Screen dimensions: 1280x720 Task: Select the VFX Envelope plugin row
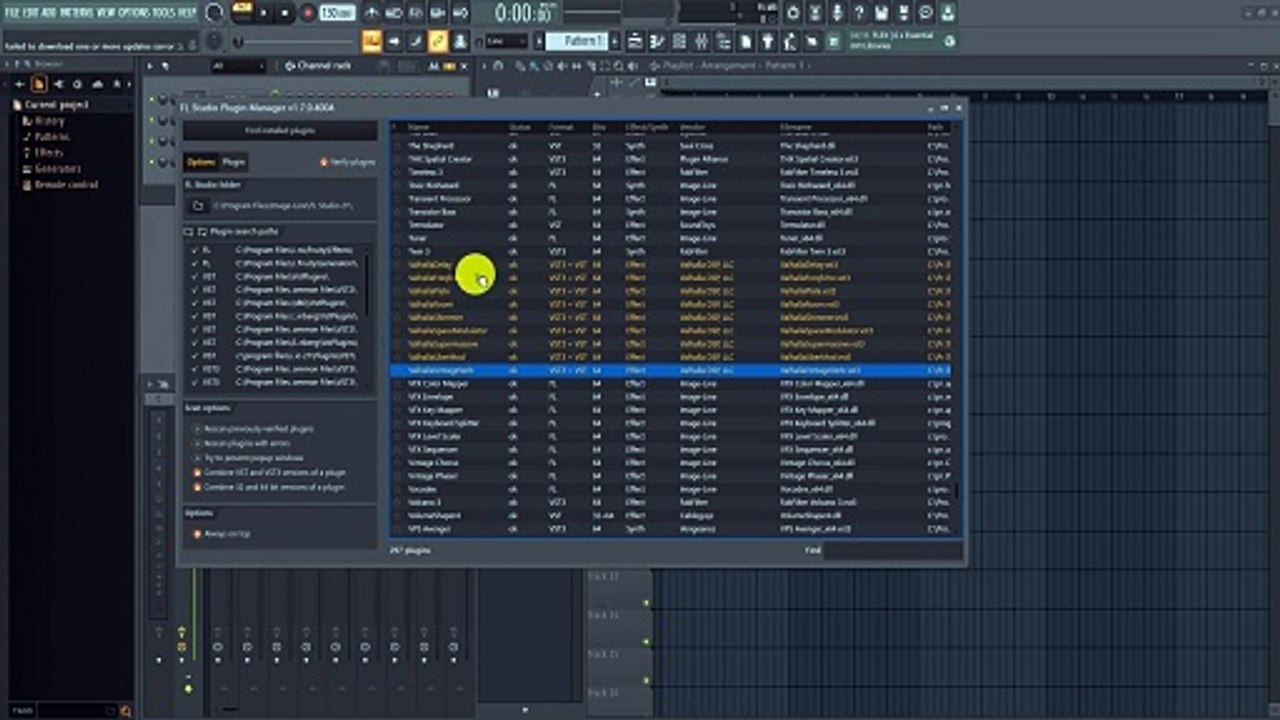click(670, 396)
